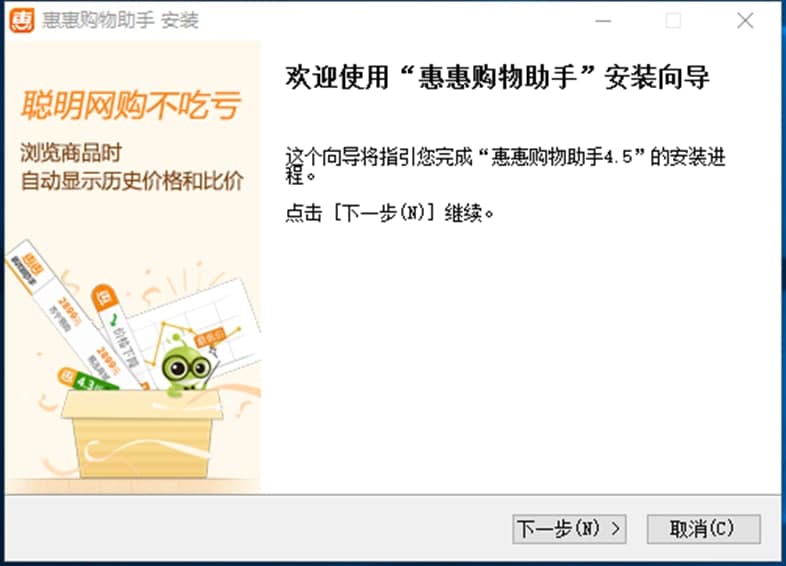Click the text 自动显示历史价格和比价
Screen dimensions: 786x566
click(132, 180)
